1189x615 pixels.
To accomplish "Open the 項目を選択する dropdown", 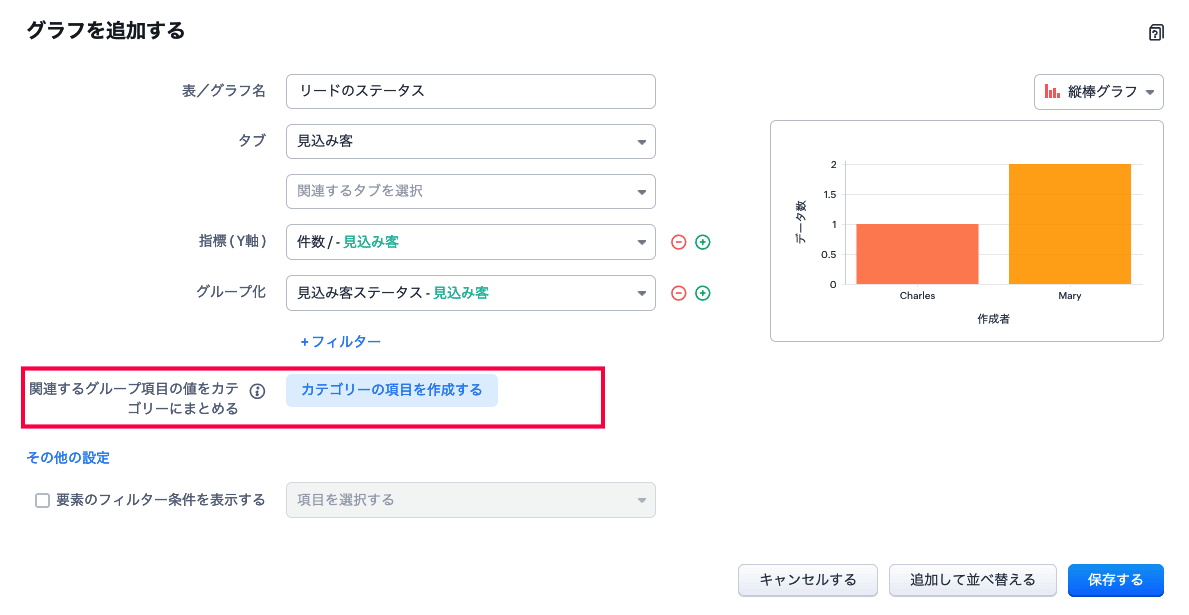I will click(x=470, y=500).
